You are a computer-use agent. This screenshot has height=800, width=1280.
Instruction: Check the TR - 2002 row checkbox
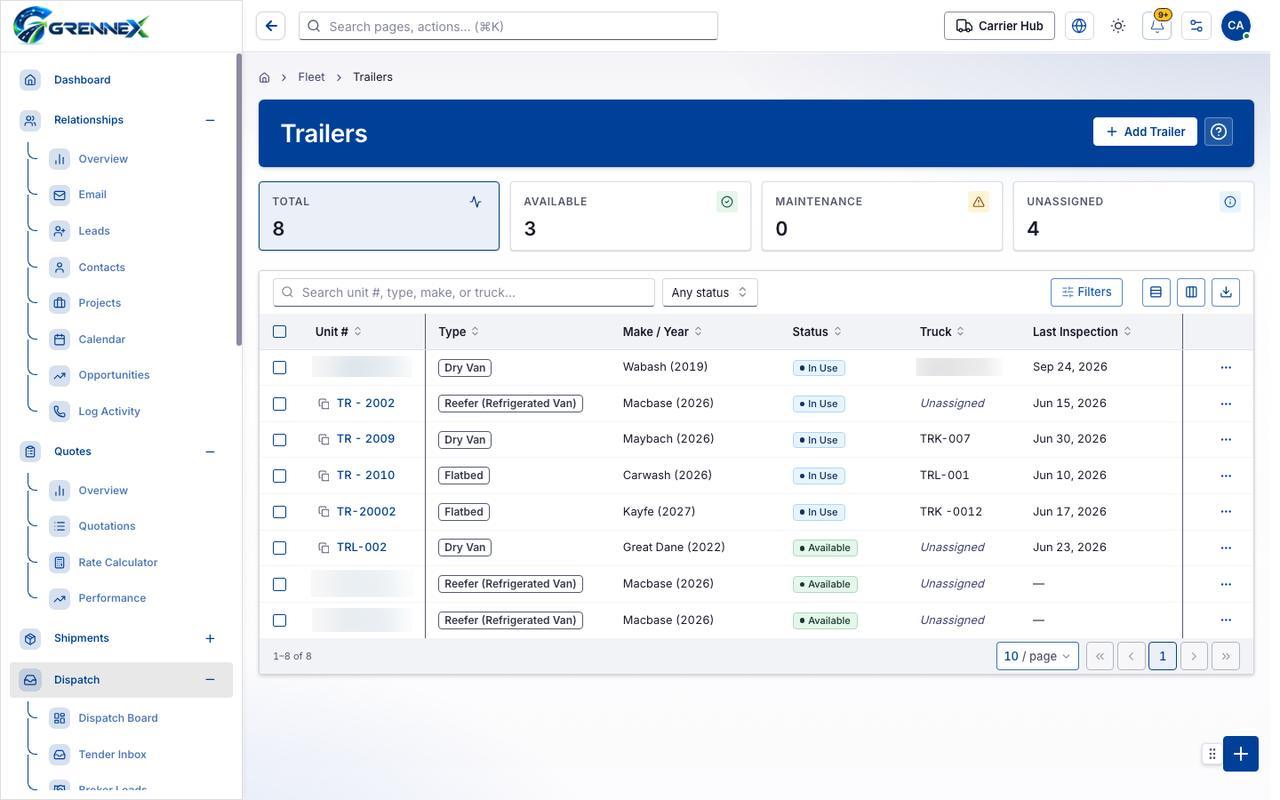click(x=280, y=404)
